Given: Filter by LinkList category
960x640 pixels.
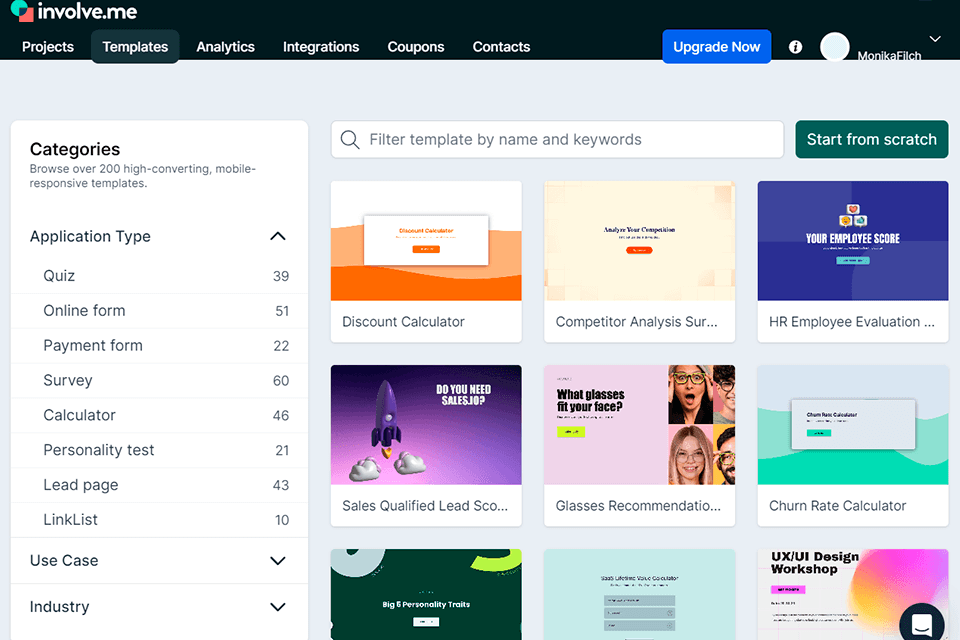Looking at the screenshot, I should (159, 521).
